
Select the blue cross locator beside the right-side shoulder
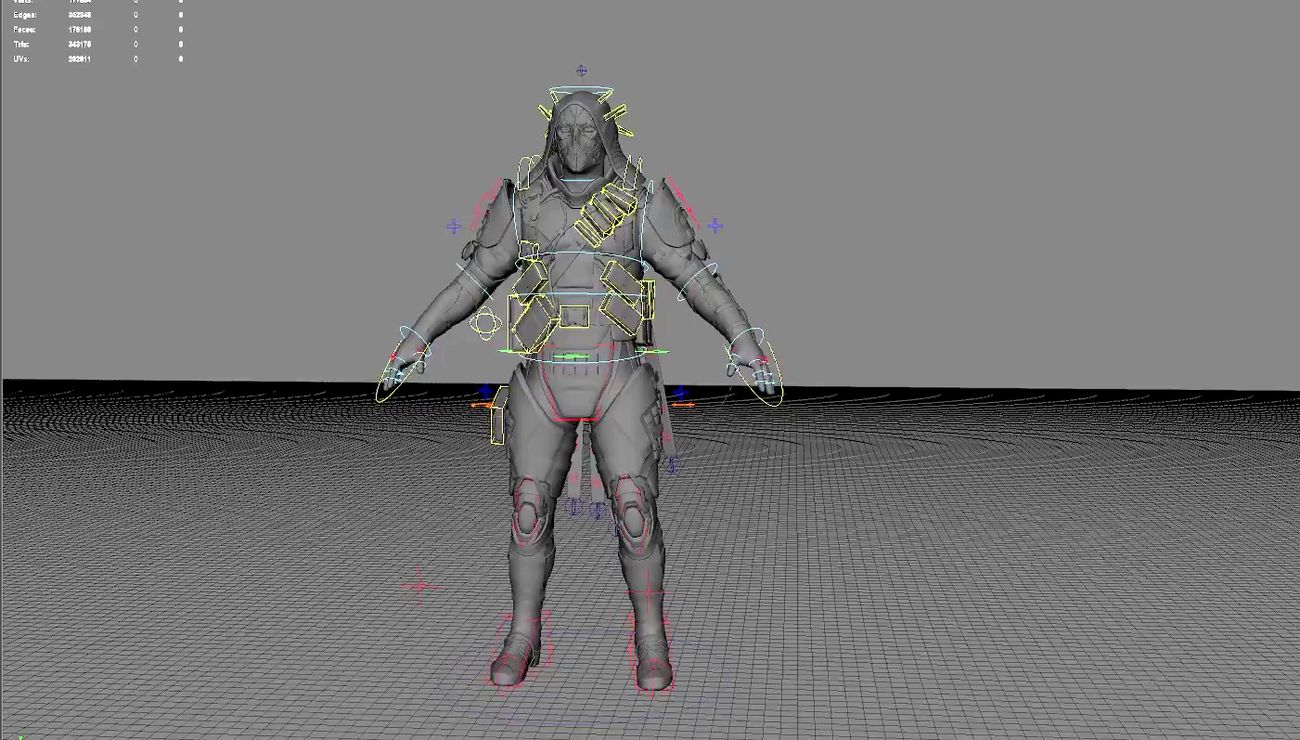[715, 226]
